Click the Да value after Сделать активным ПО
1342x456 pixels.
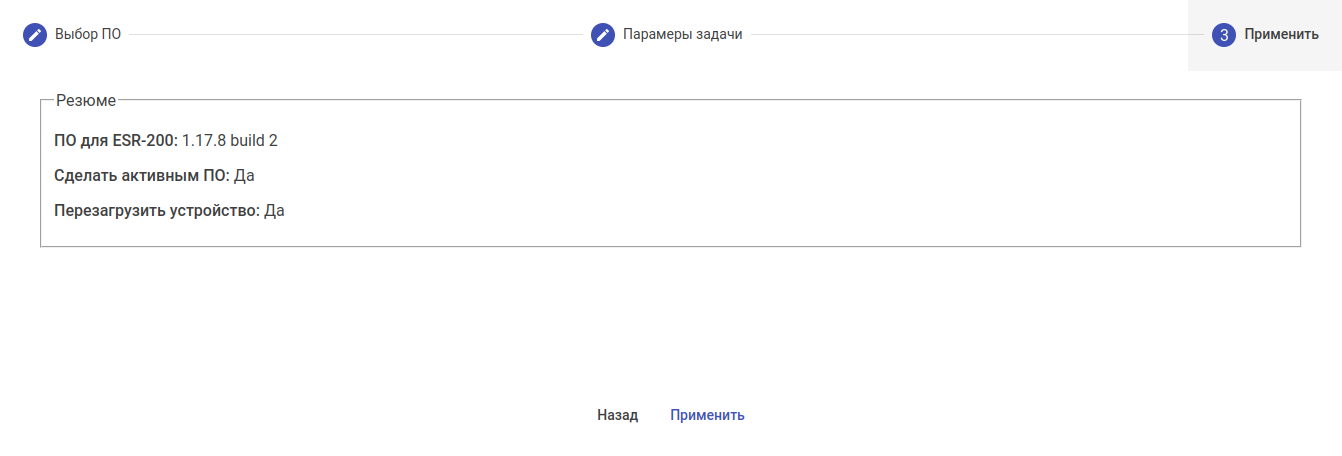tap(244, 176)
